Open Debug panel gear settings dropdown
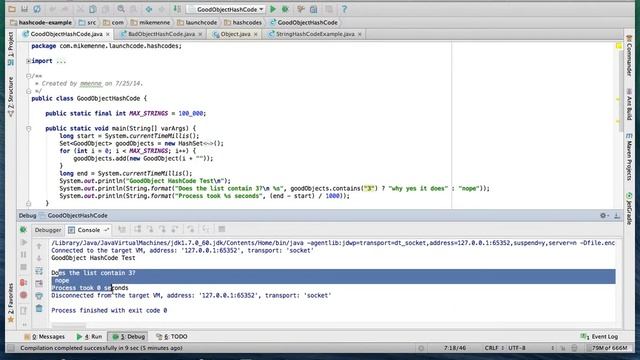This screenshot has width=640, height=360. [604, 216]
